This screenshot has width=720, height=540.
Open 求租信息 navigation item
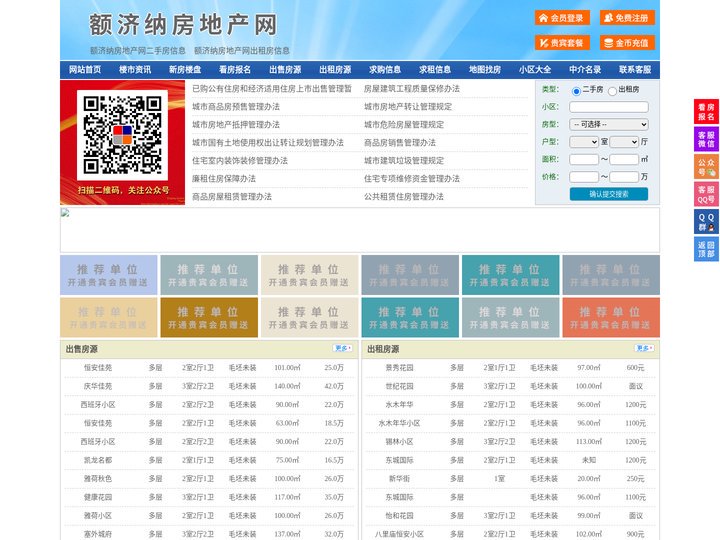(435, 70)
